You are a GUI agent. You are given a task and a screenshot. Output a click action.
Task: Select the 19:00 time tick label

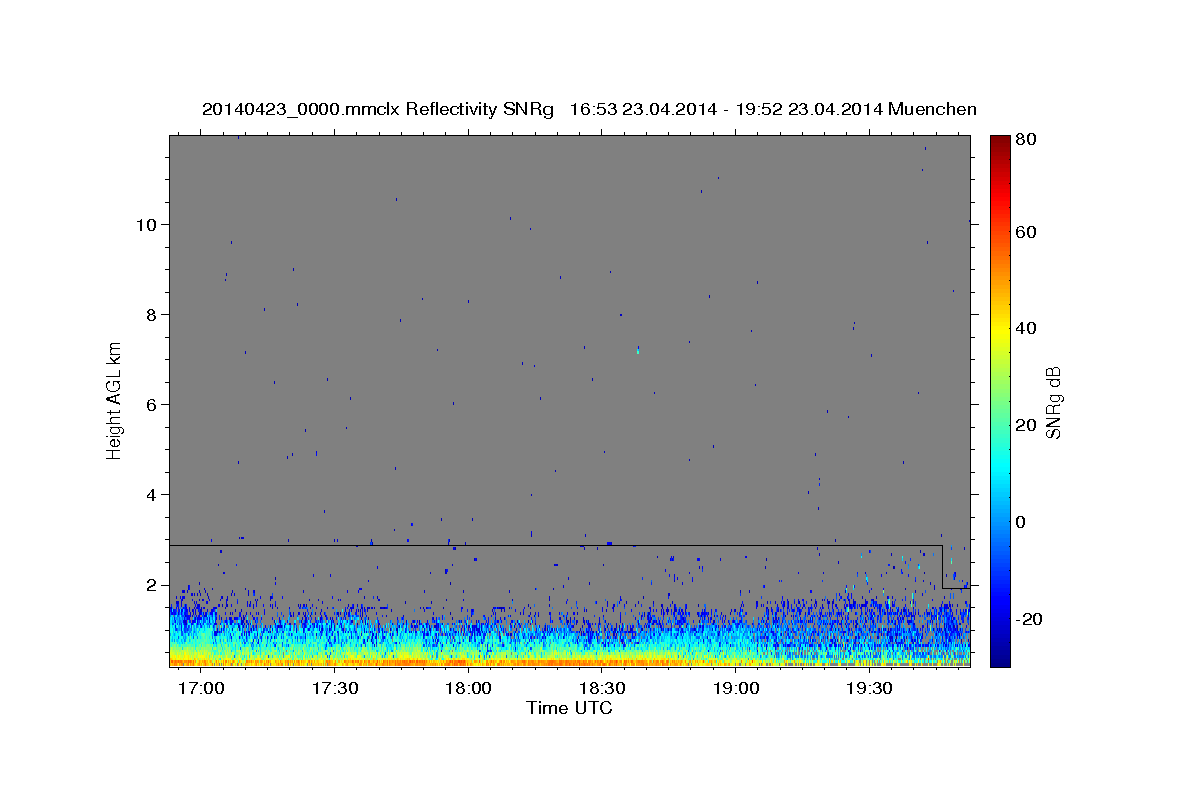pyautogui.click(x=736, y=689)
